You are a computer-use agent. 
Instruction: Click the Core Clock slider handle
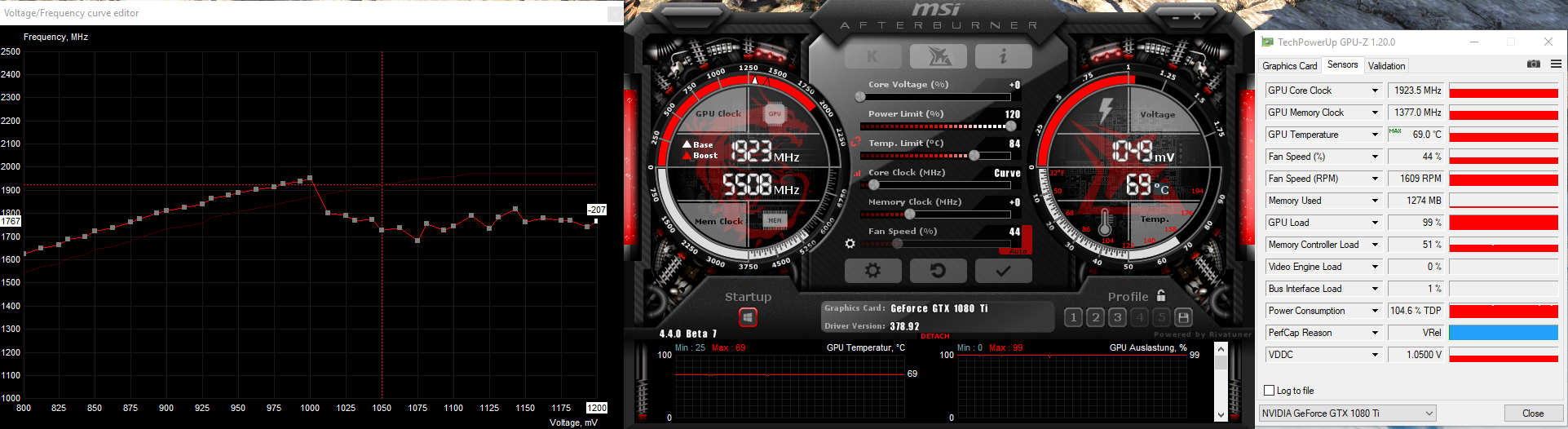click(x=873, y=185)
